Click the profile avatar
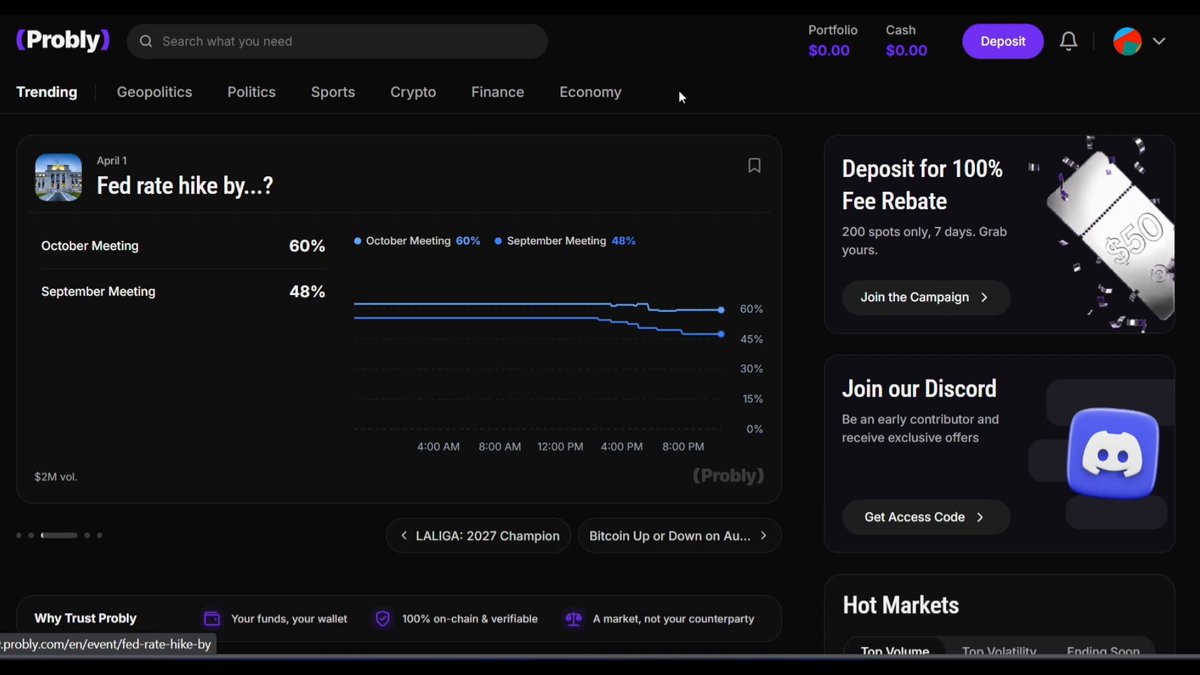The height and width of the screenshot is (675, 1200). point(1127,41)
